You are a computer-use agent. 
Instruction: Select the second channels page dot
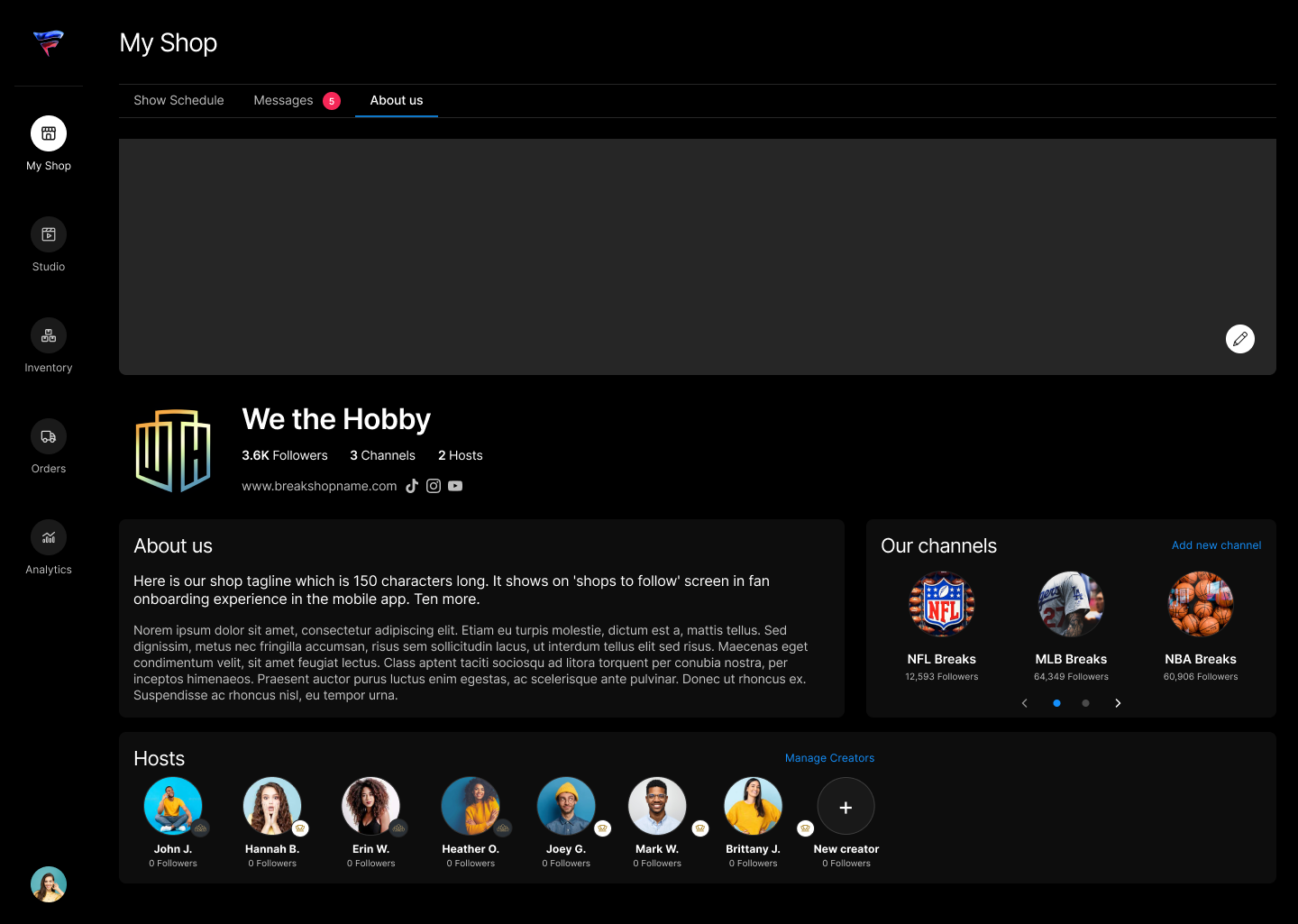(x=1085, y=703)
